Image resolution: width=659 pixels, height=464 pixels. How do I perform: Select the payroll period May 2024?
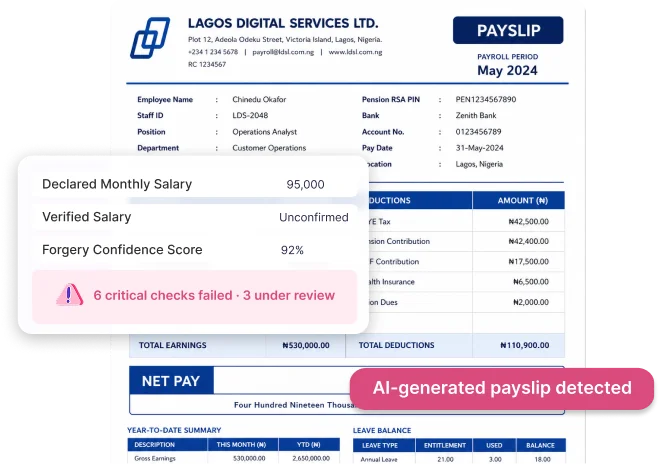(507, 70)
